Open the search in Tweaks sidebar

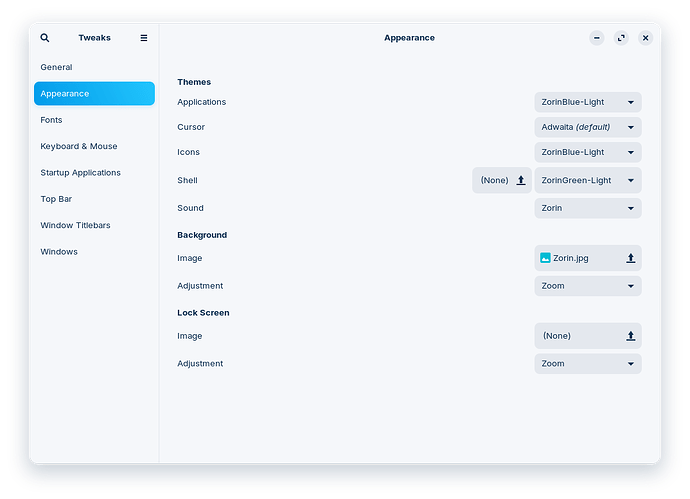pyautogui.click(x=45, y=38)
